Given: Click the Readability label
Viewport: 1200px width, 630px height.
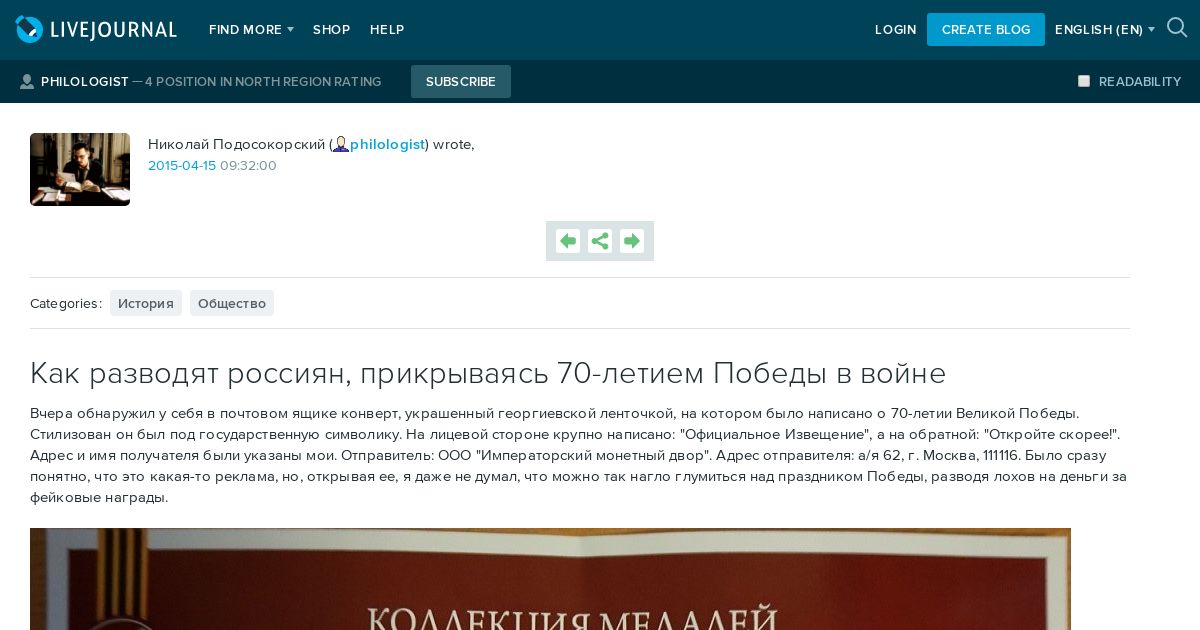Looking at the screenshot, I should [x=1140, y=82].
